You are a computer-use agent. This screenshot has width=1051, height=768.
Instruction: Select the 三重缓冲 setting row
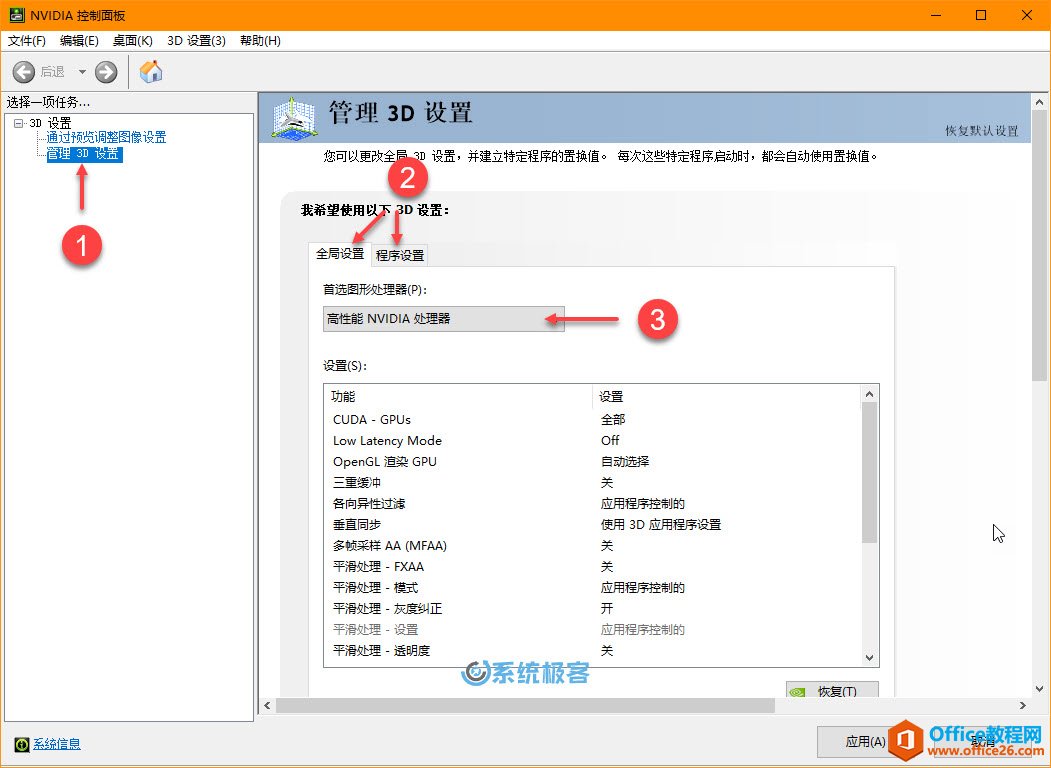(592, 483)
